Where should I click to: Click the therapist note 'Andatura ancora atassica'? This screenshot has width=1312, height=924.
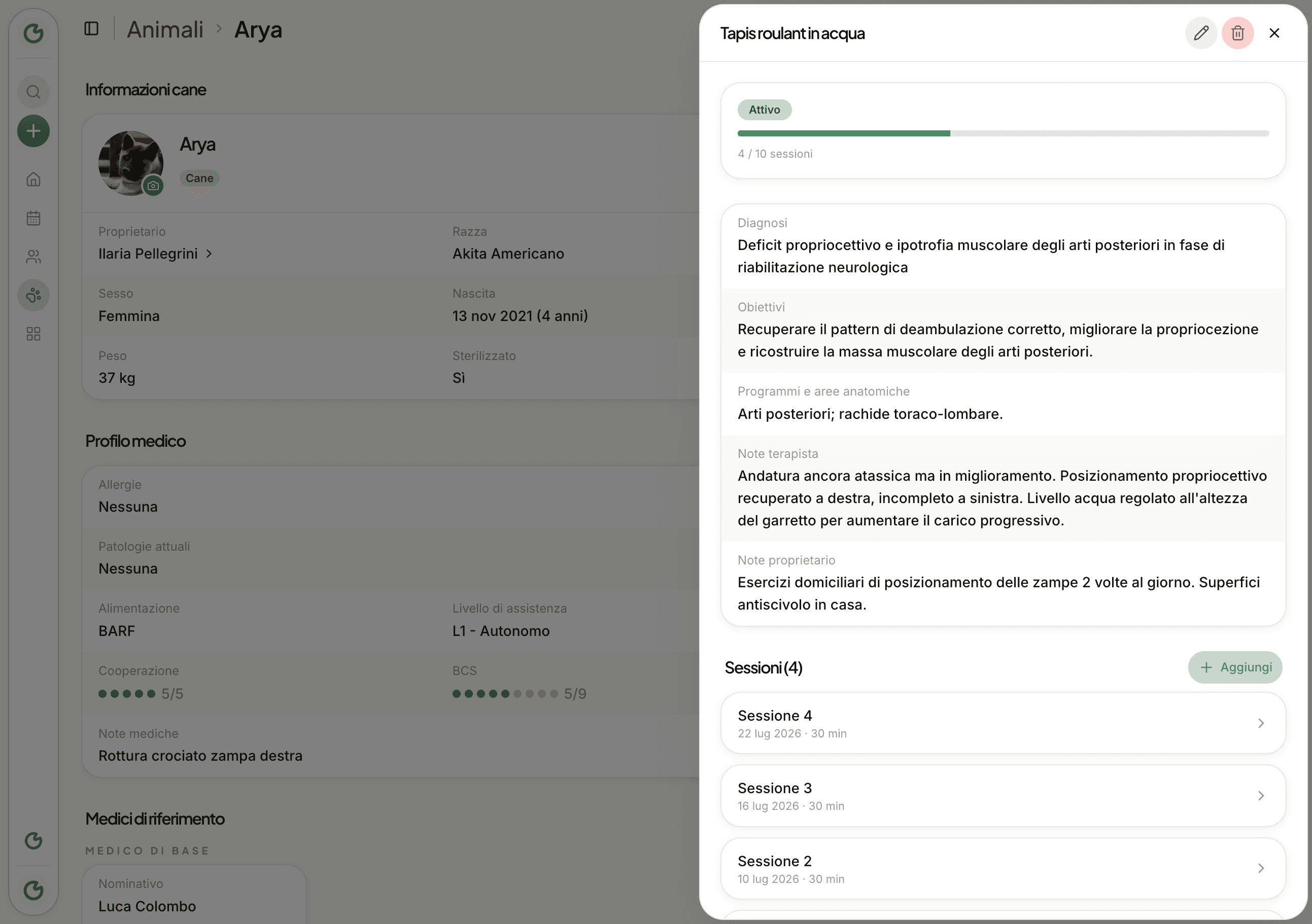tap(1003, 499)
